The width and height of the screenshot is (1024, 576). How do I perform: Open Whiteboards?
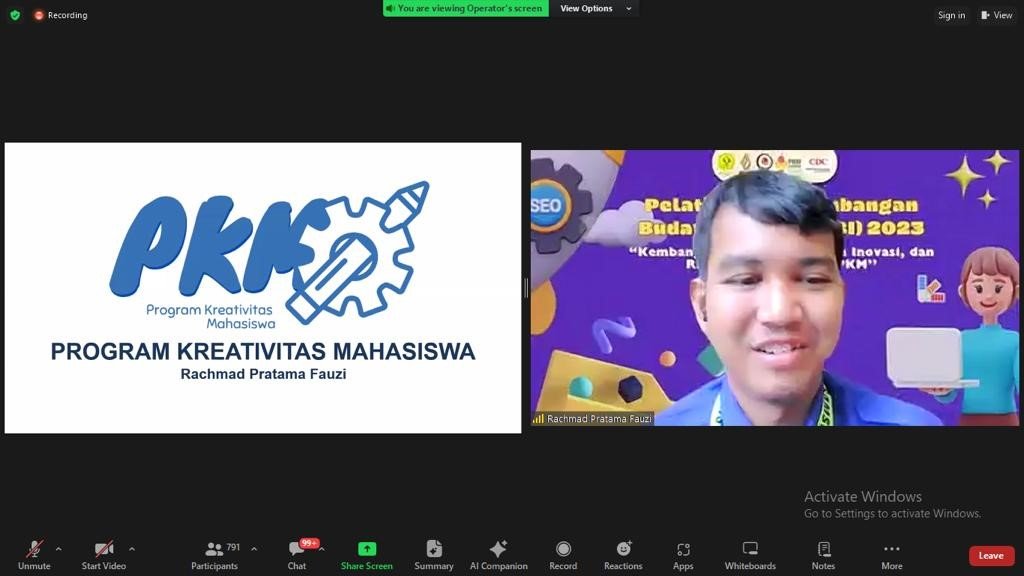pos(750,554)
